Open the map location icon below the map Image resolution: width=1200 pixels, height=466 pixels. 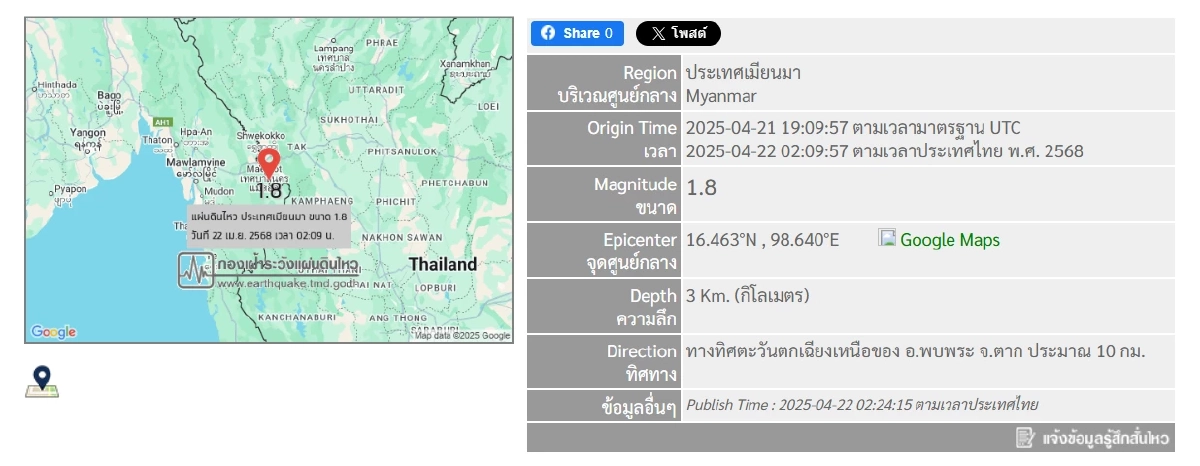click(x=41, y=382)
